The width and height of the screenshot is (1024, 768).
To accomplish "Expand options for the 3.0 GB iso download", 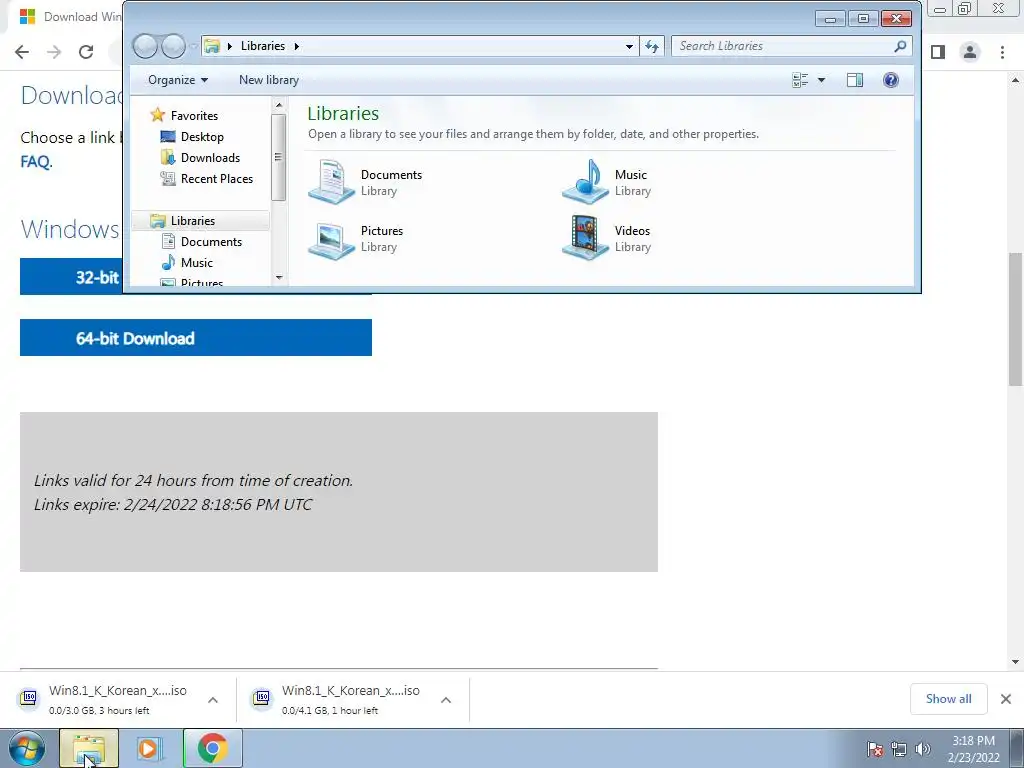I will tap(213, 700).
